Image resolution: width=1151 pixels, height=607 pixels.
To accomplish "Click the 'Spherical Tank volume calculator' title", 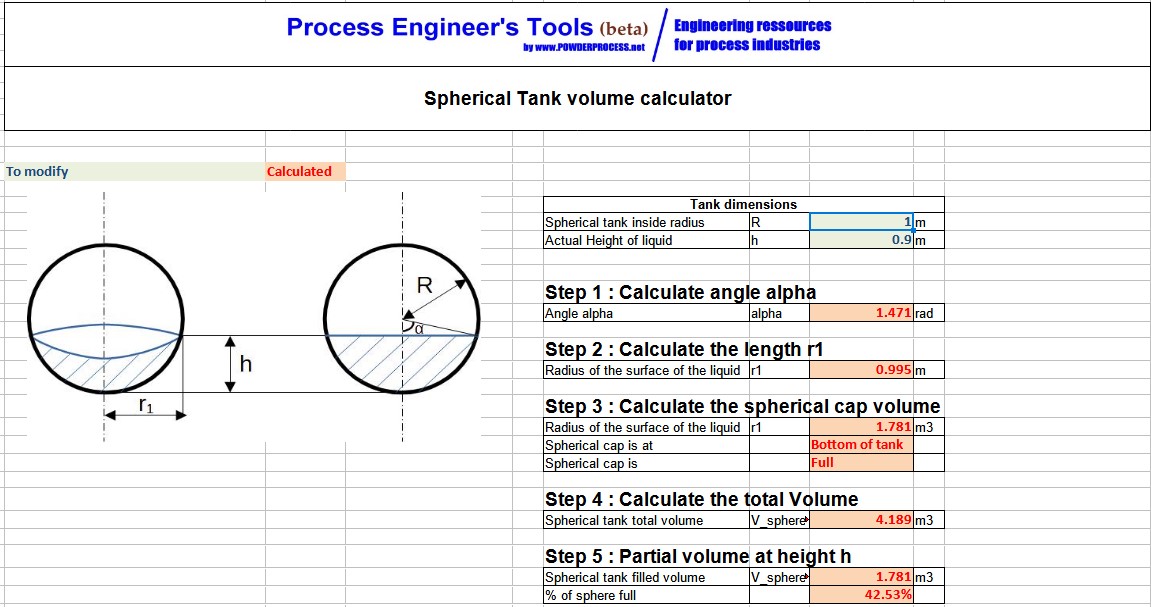I will tap(578, 98).
